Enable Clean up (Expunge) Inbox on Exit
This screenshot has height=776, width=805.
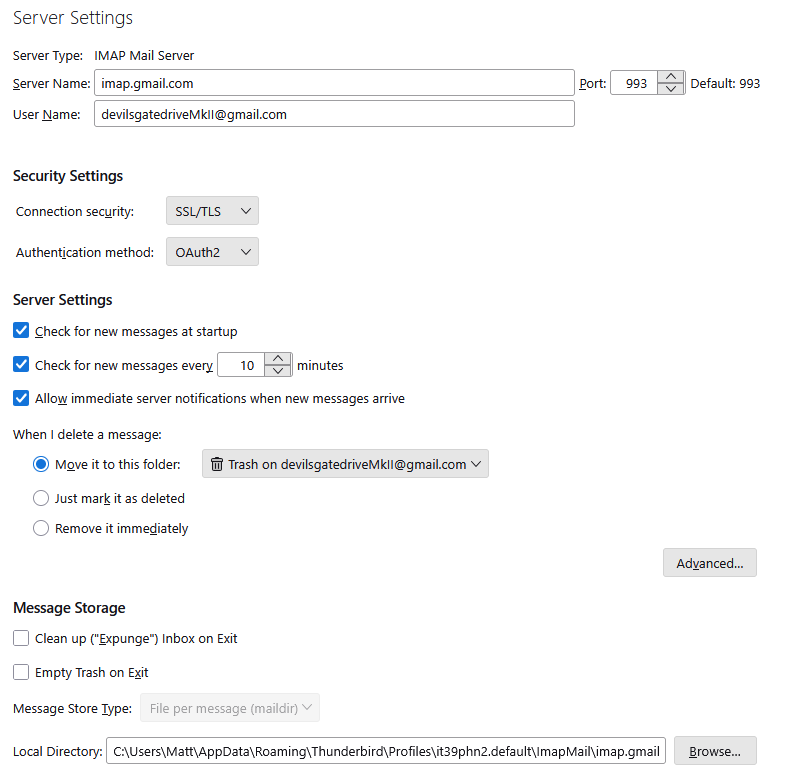pyautogui.click(x=21, y=638)
